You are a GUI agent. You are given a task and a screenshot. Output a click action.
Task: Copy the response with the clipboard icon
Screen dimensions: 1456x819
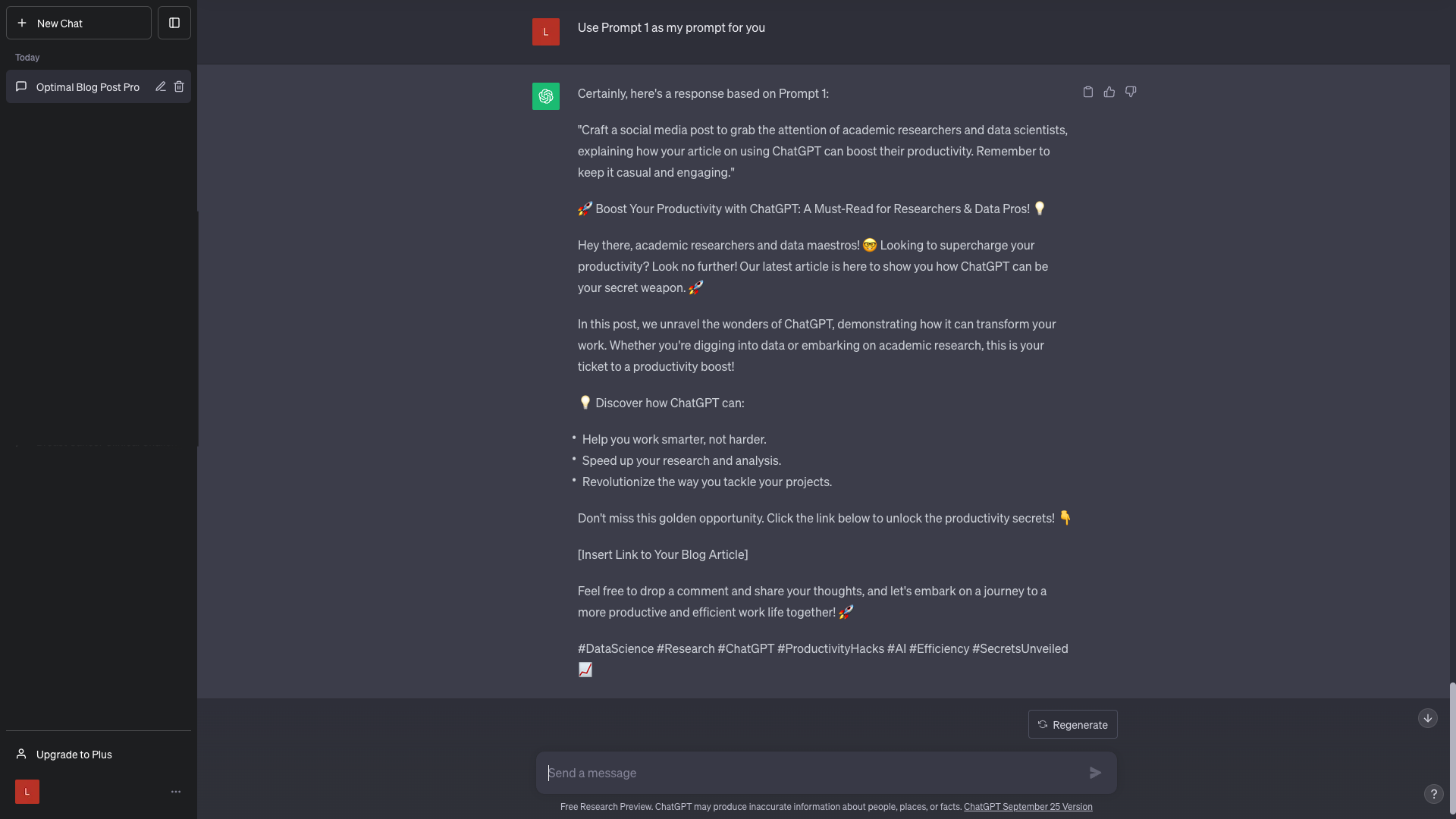pos(1088,92)
